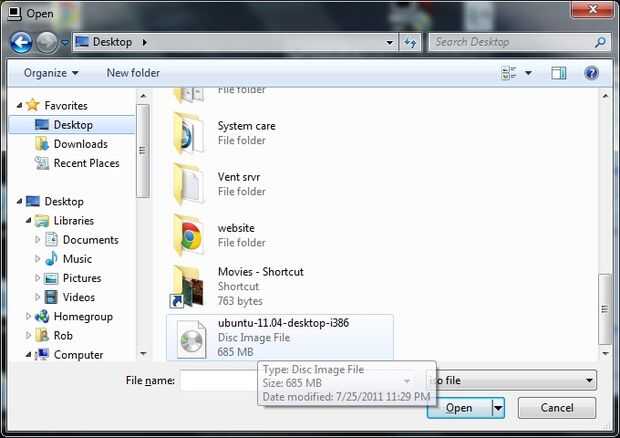Click the arrow after Desktop in address bar

[145, 42]
